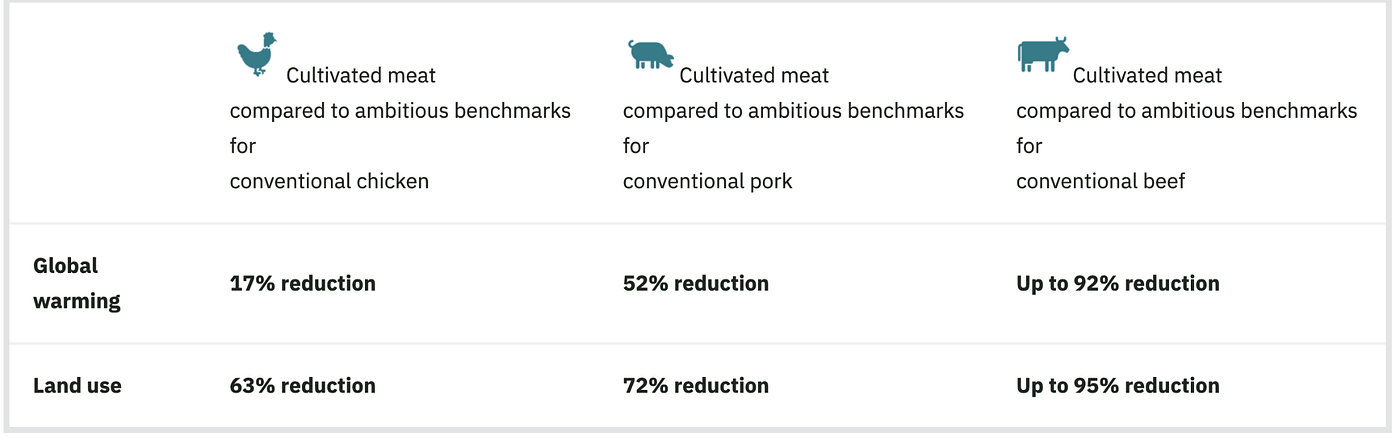
Task: Click "conventional chicken" text
Action: click(329, 181)
